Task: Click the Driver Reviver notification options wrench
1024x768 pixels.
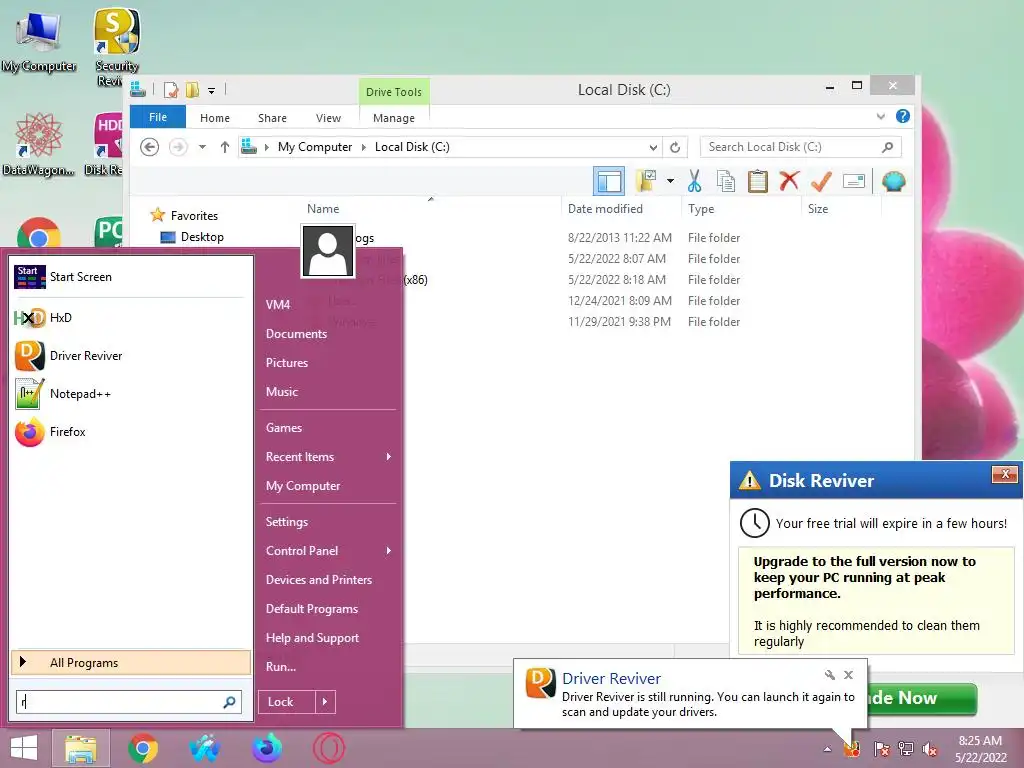Action: (x=829, y=675)
